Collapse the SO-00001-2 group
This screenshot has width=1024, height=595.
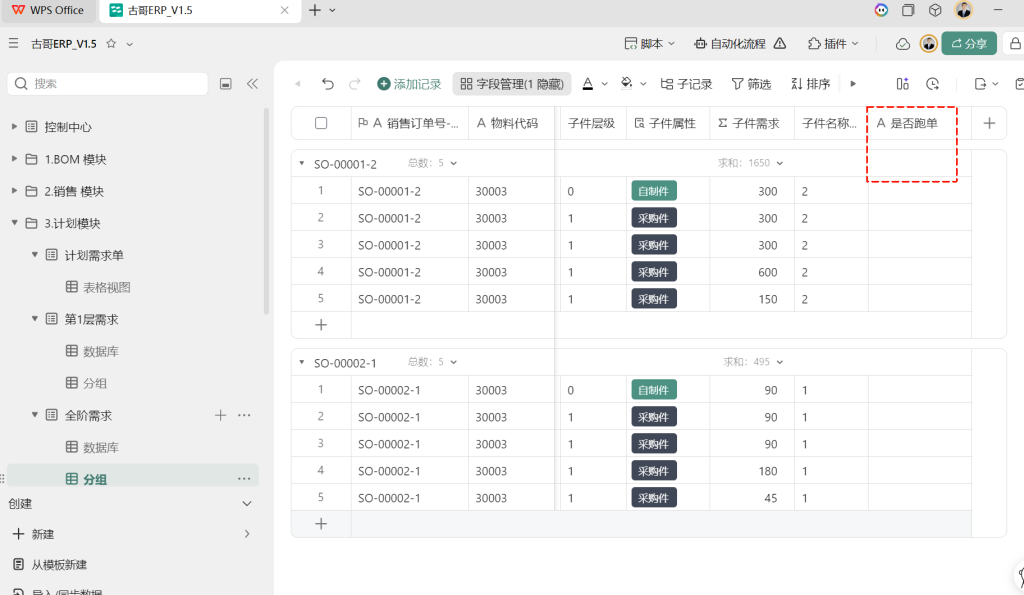click(x=302, y=163)
